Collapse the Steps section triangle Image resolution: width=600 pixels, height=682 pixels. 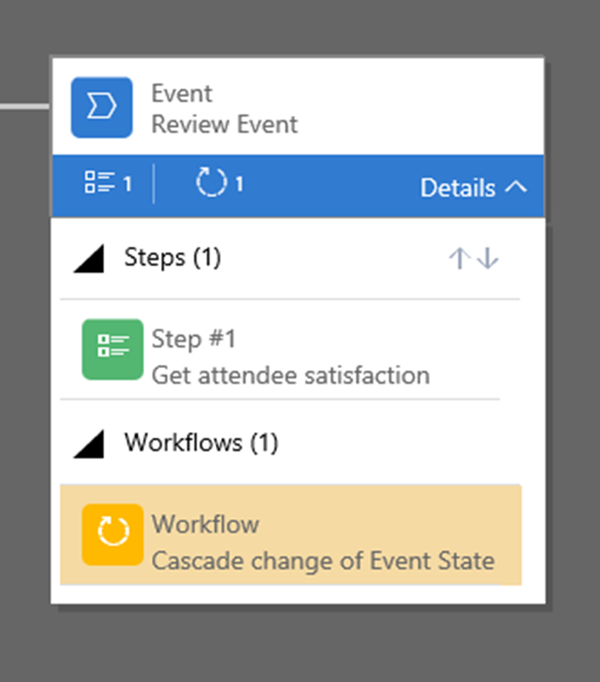[89, 259]
